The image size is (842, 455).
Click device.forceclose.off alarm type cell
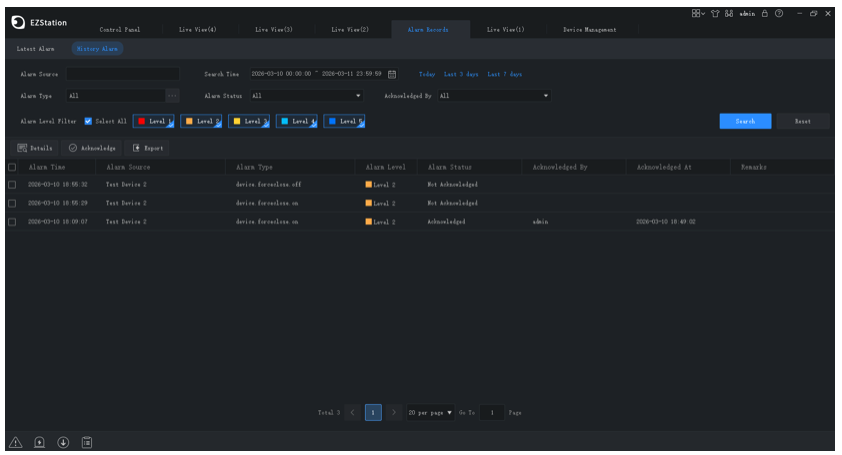pyautogui.click(x=268, y=185)
